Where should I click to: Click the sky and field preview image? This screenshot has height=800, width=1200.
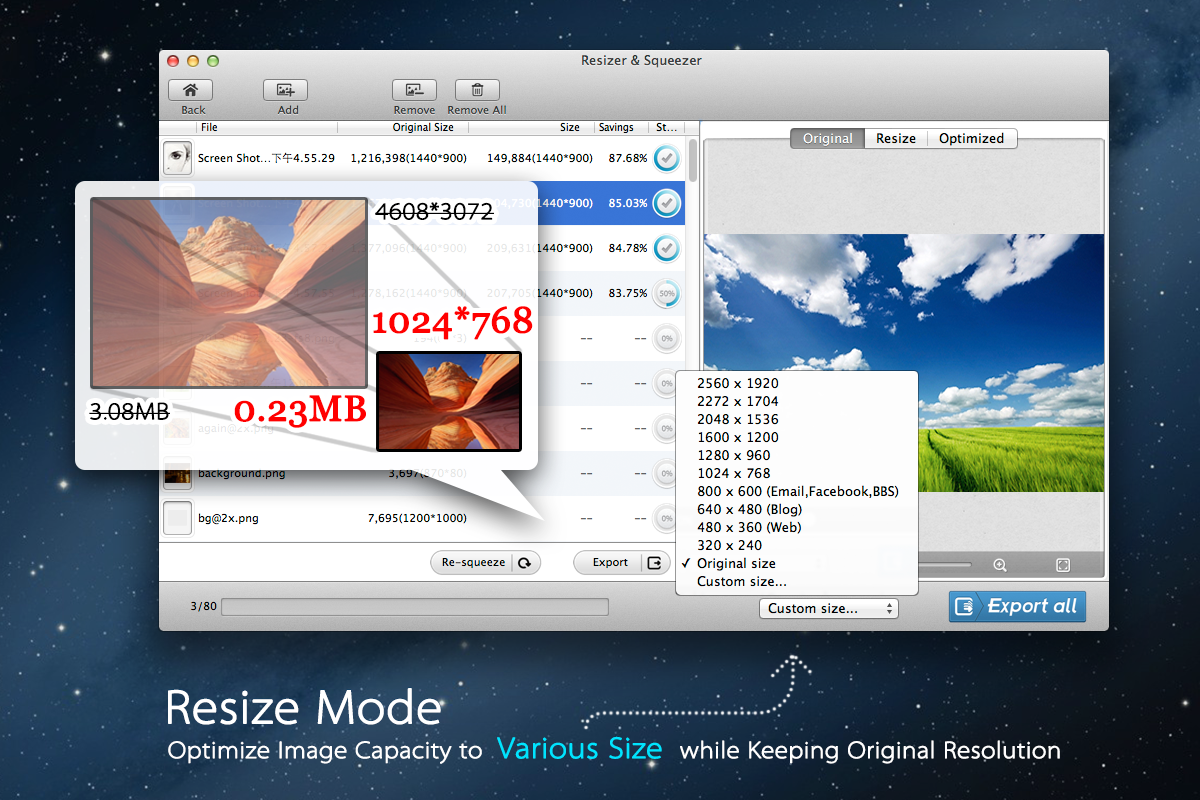904,362
